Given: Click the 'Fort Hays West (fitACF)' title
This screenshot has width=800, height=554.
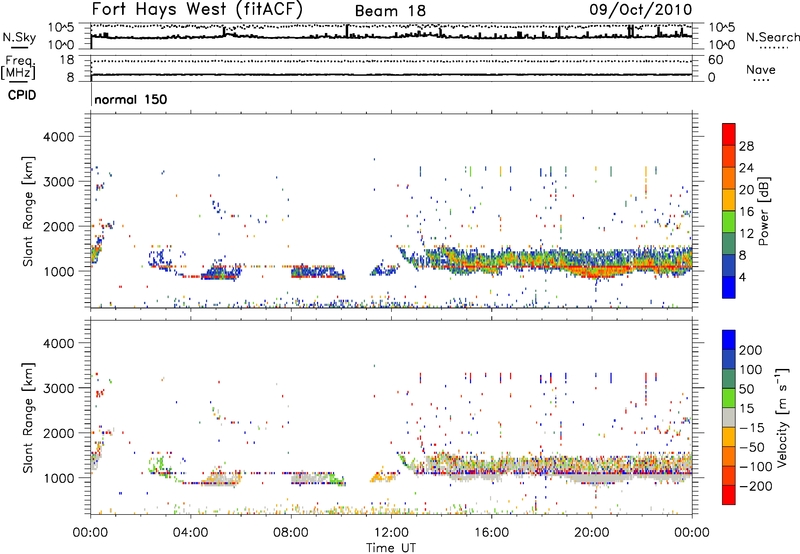Looking at the screenshot, I should (x=197, y=10).
